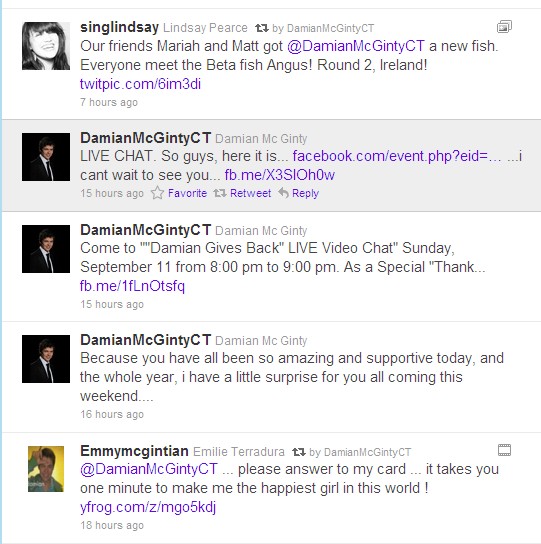This screenshot has width=541, height=544.
Task: Click retweet icon beside Lindsay Pearce name
Action: (262, 28)
